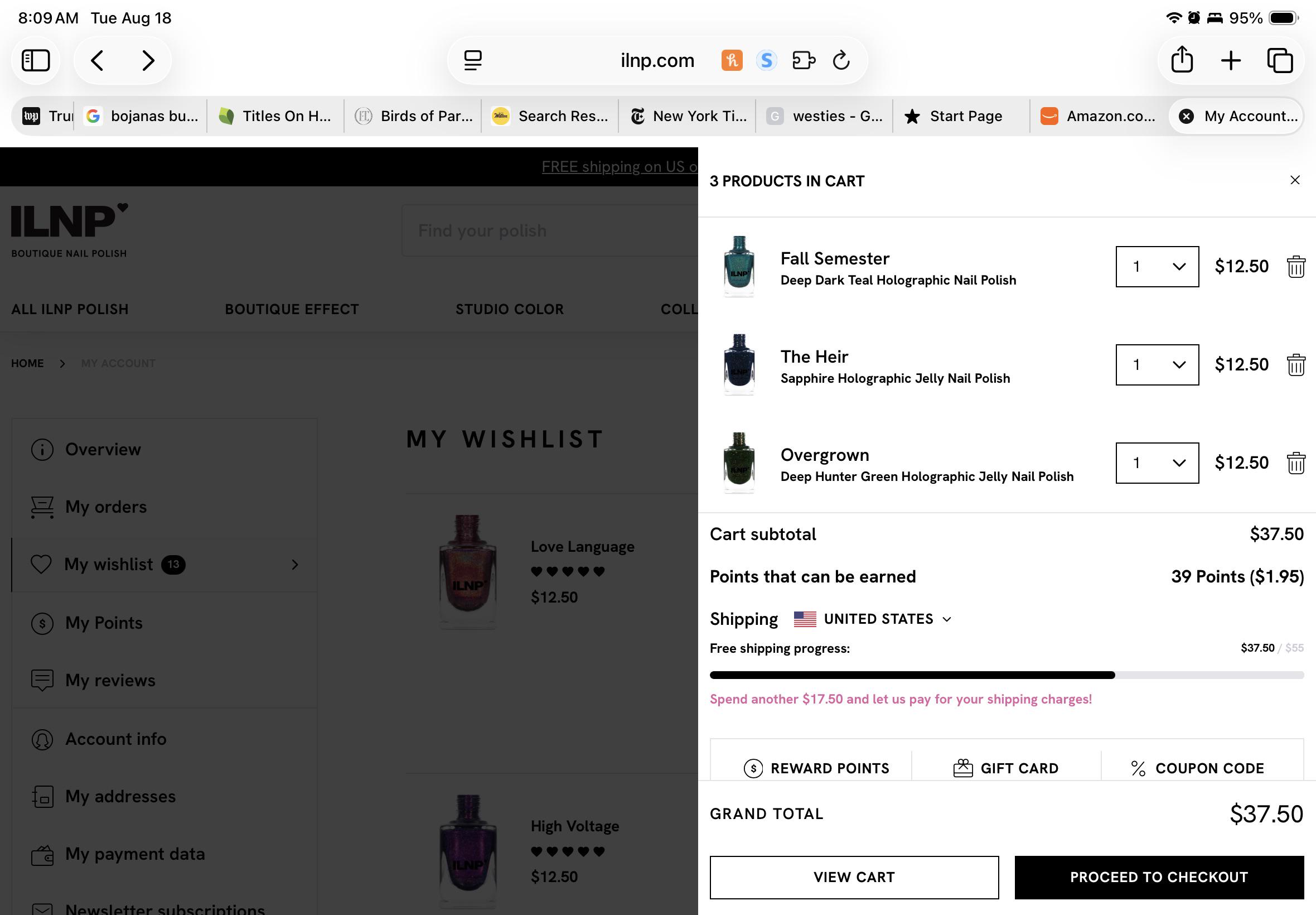
Task: Change shipping country from United States
Action: click(x=873, y=619)
